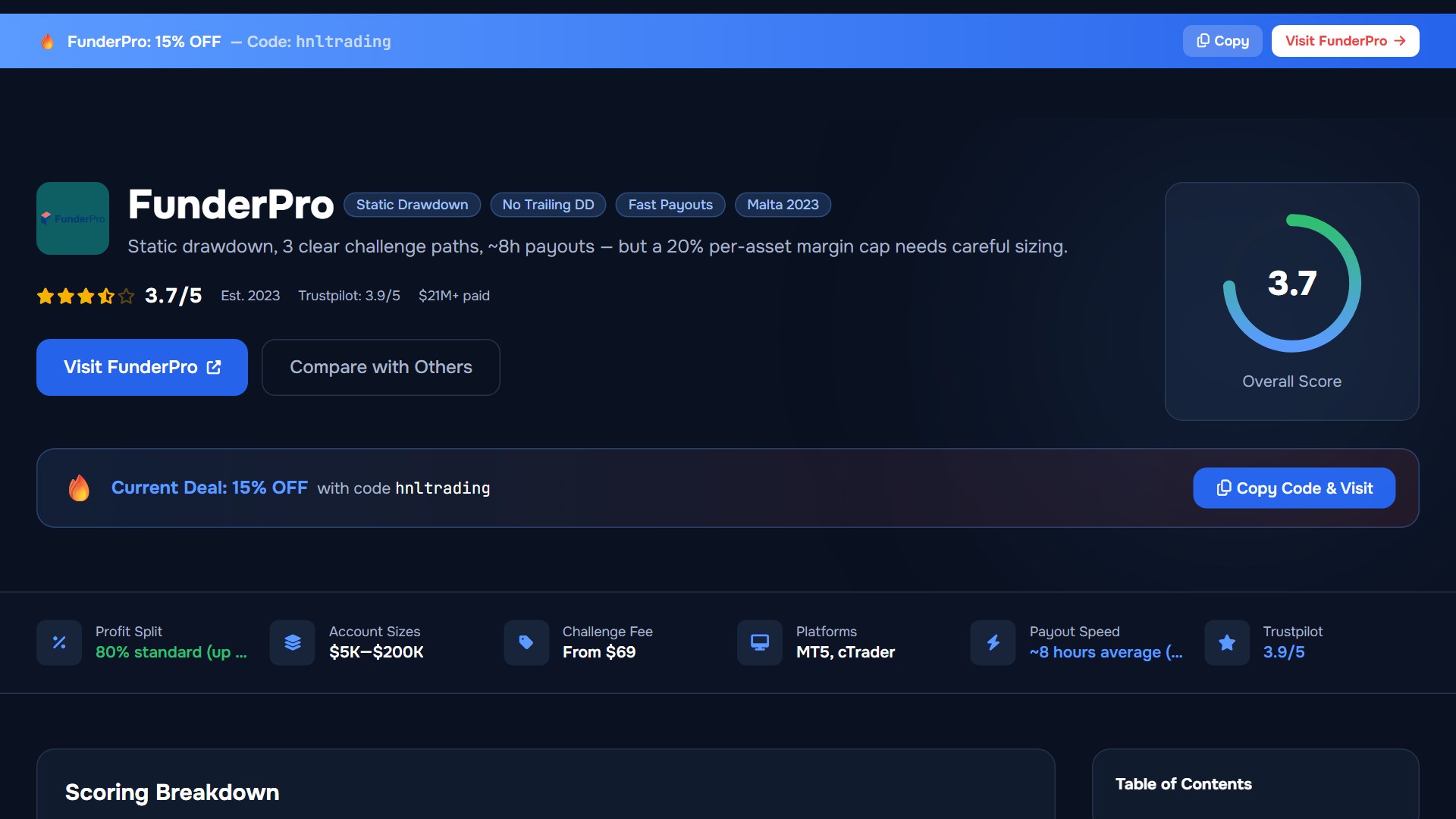Click the Trustpilot star icon

tap(1227, 643)
